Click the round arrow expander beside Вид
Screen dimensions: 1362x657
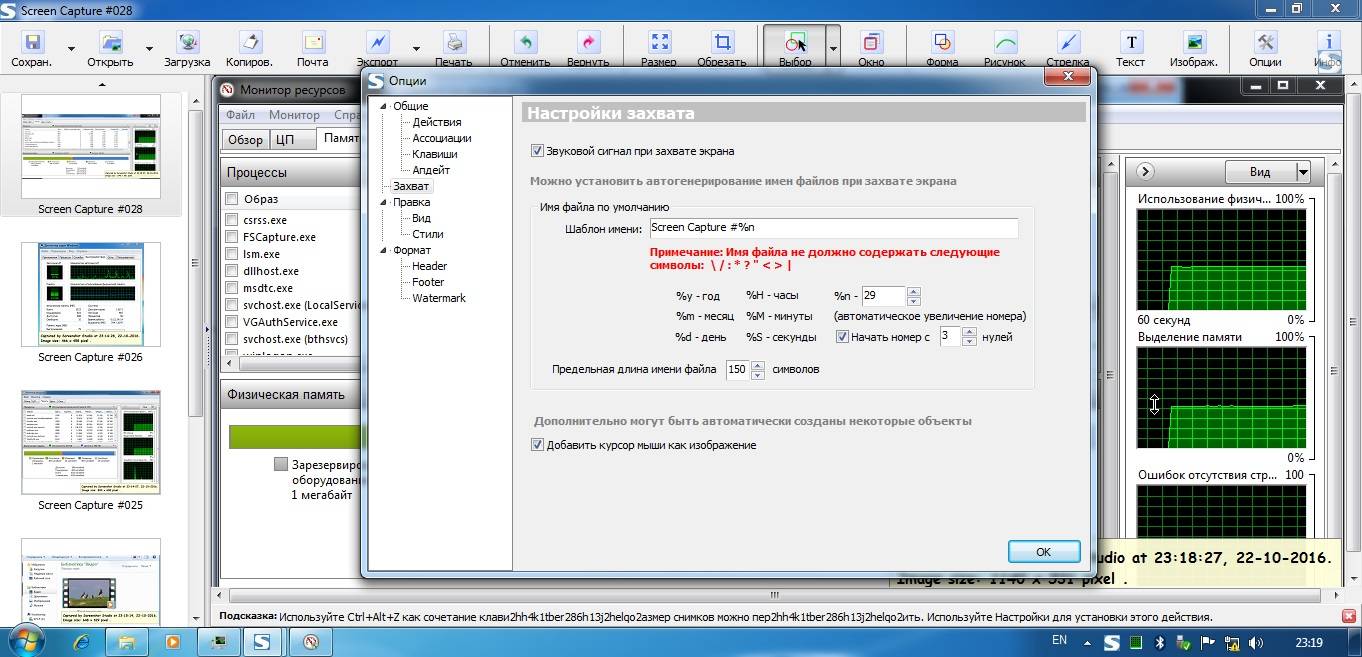tap(1146, 172)
